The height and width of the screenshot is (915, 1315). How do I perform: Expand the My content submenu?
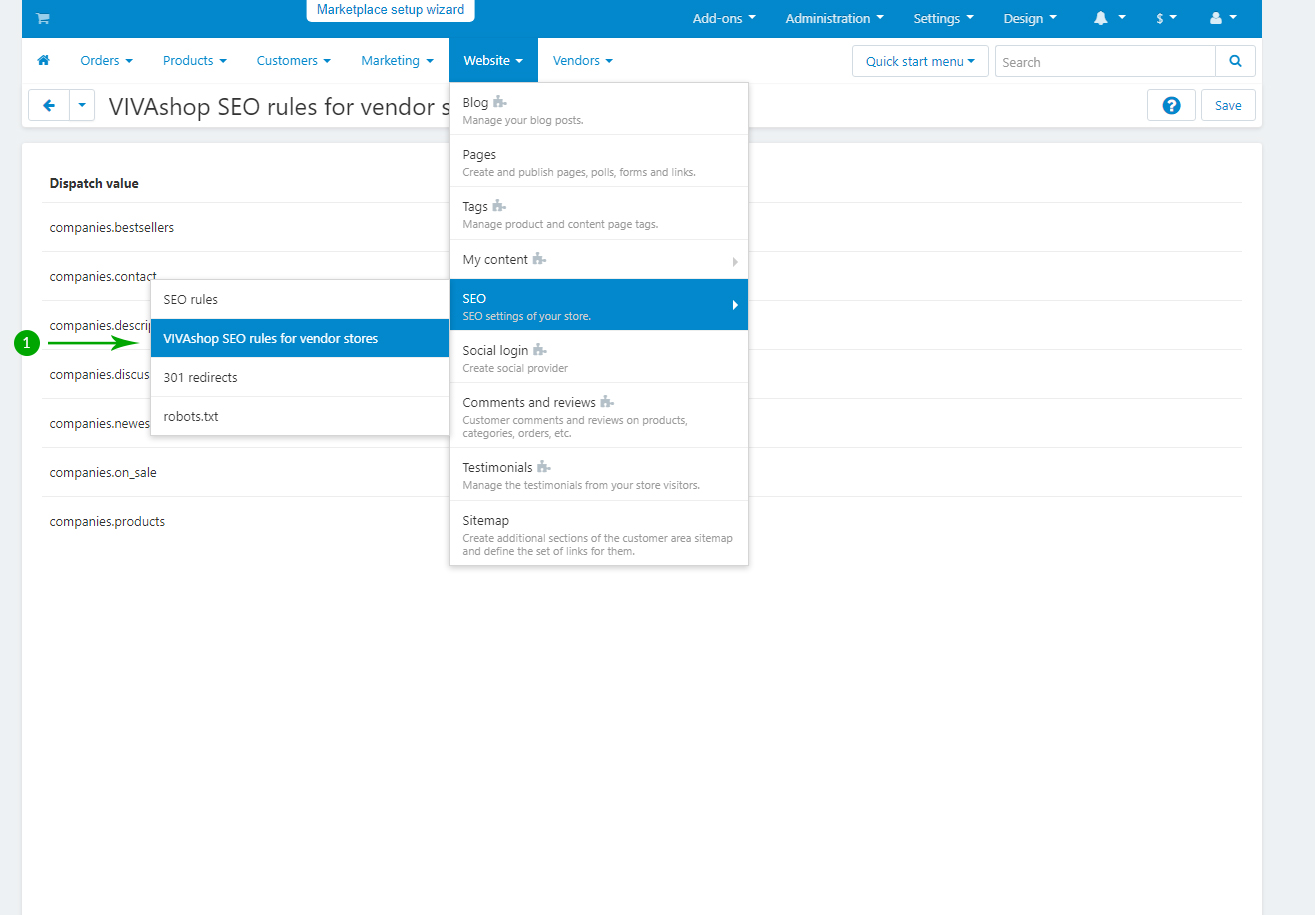click(x=598, y=260)
